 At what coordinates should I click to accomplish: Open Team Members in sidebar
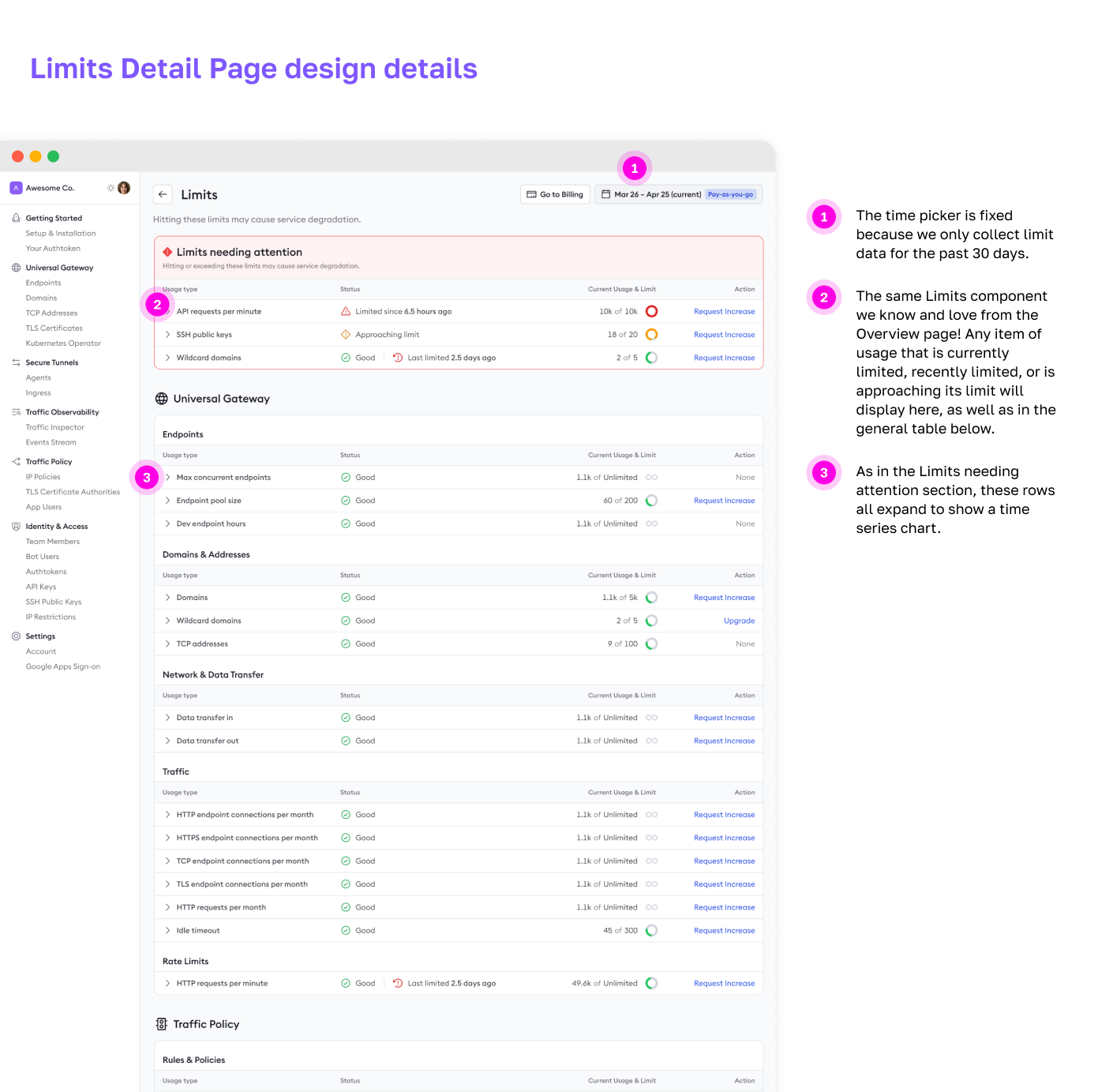(x=53, y=542)
